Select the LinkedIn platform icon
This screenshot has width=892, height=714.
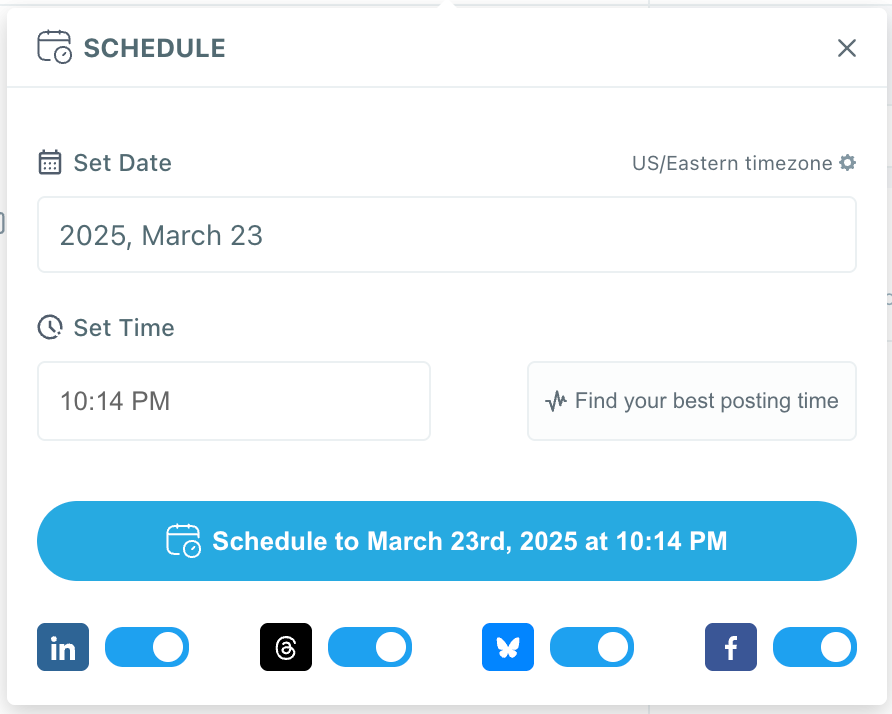click(x=62, y=647)
